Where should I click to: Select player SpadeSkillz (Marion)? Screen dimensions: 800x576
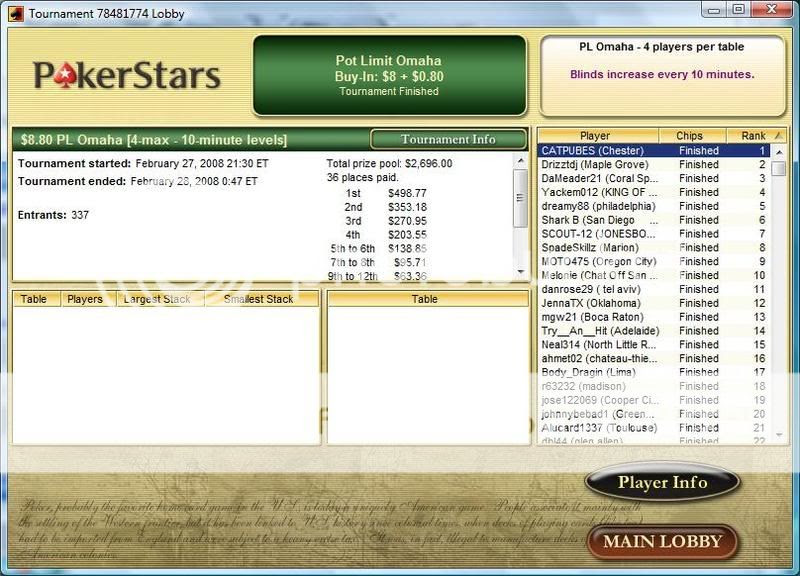pyautogui.click(x=653, y=247)
